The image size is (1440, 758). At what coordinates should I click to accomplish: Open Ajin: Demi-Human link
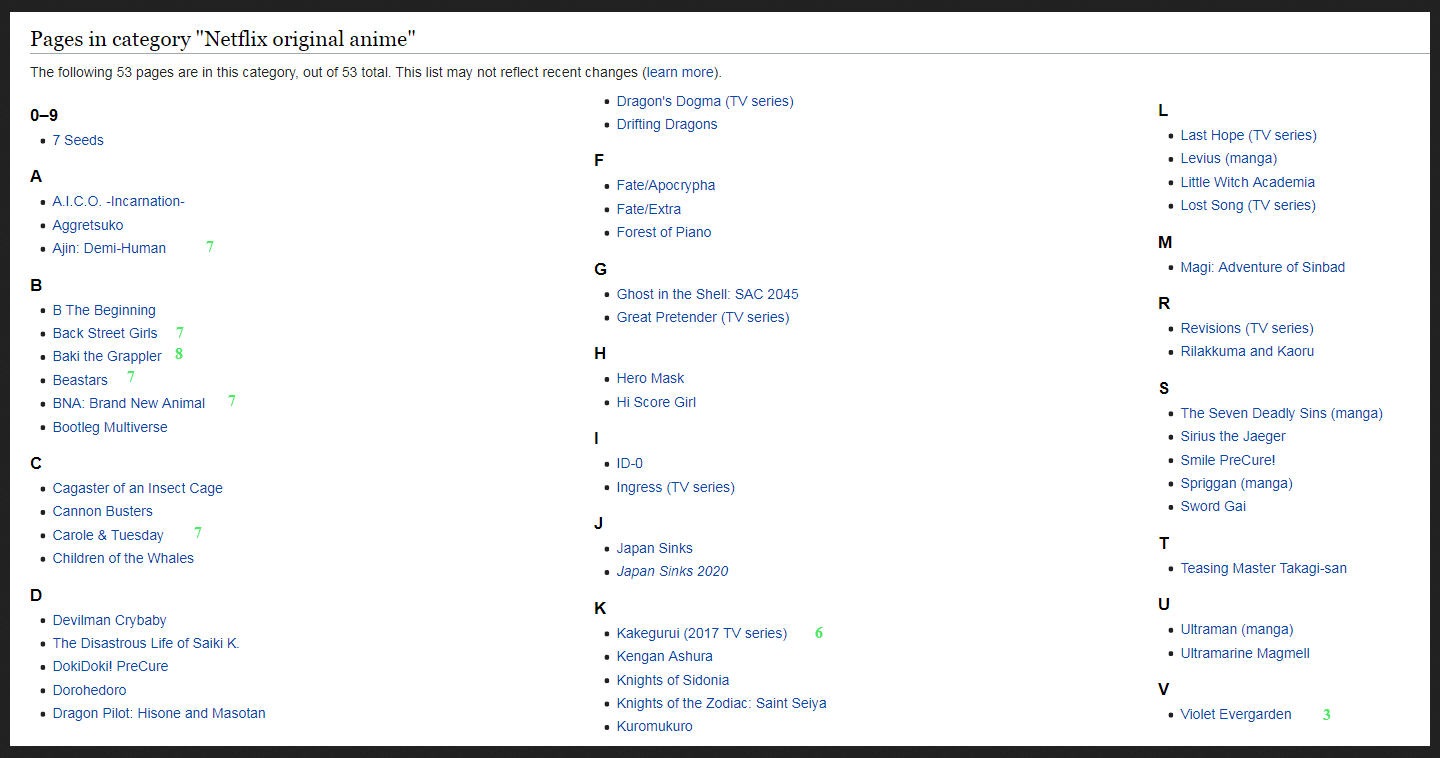(x=109, y=248)
